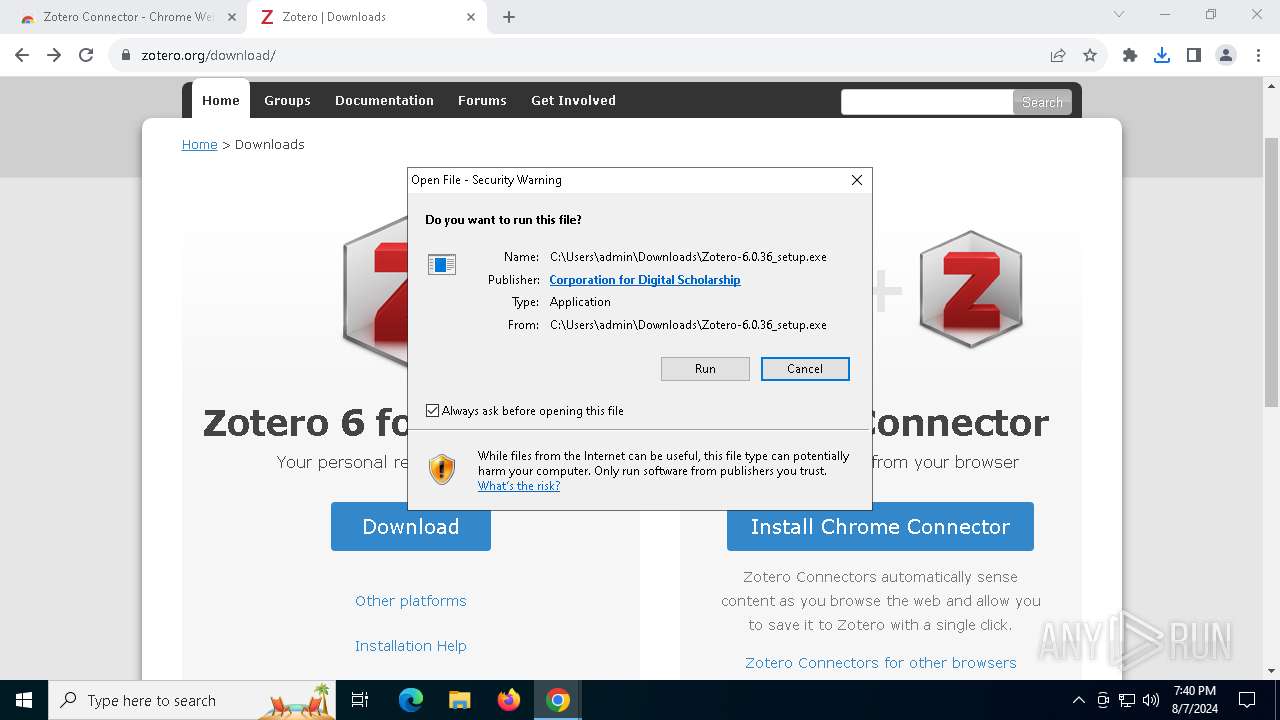The width and height of the screenshot is (1280, 720).
Task: Close the Zotero Downloads tab
Action: pos(472,17)
